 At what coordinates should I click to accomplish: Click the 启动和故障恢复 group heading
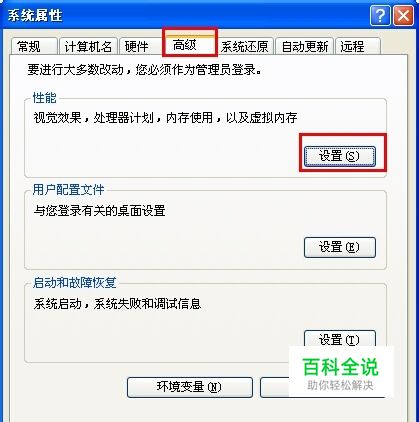tap(74, 283)
